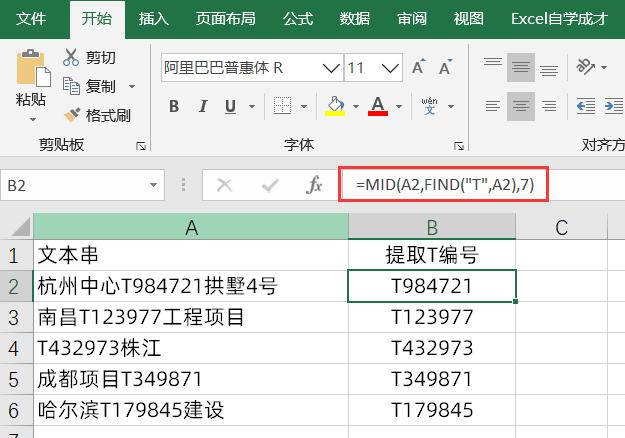The image size is (625, 438).
Task: Click the formula bar with MID formula
Action: click(444, 185)
